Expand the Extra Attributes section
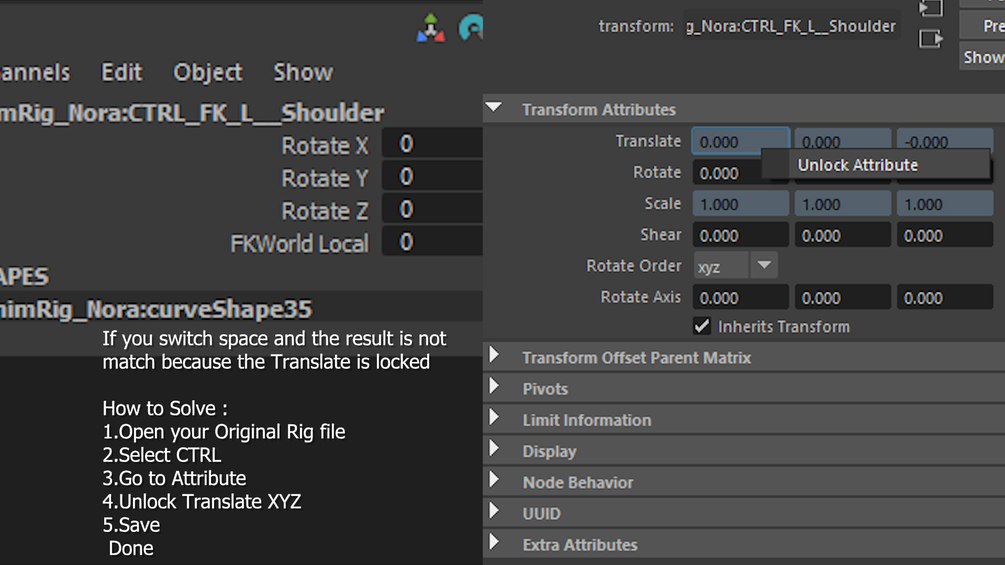The width and height of the screenshot is (1005, 565). click(x=494, y=544)
